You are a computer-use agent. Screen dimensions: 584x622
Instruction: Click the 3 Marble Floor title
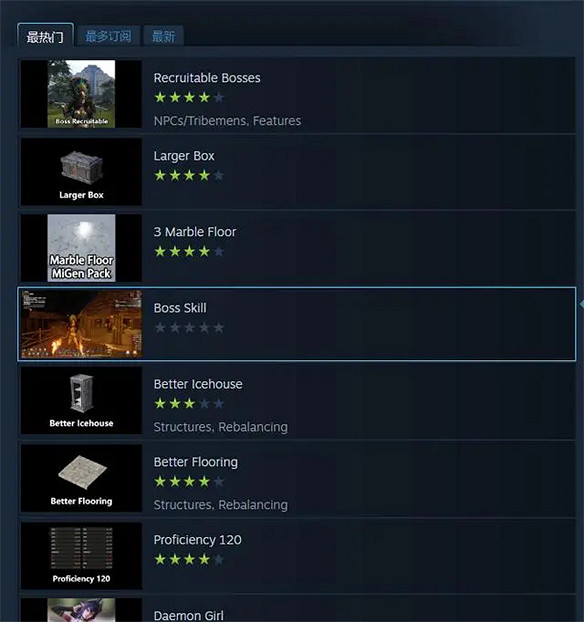[x=195, y=232]
